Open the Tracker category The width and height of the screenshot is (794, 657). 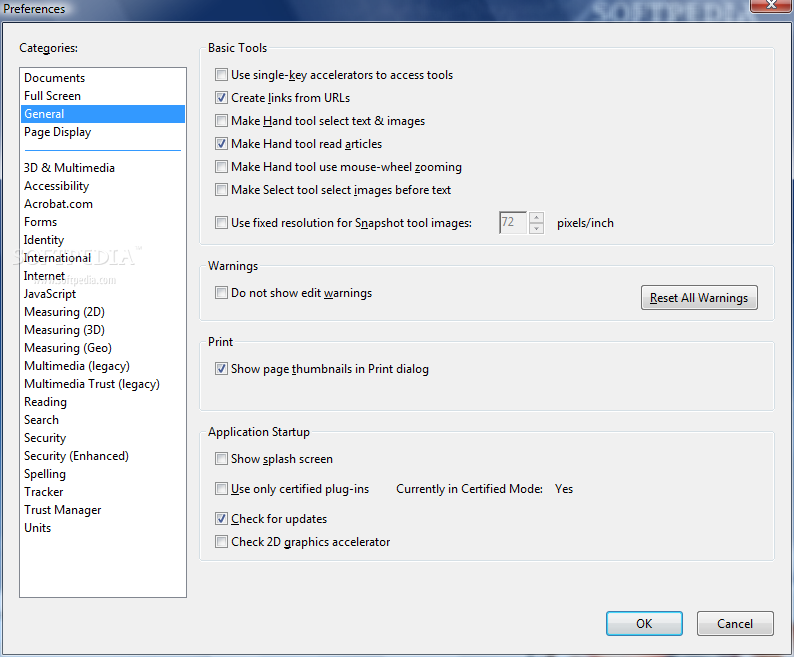pos(103,492)
